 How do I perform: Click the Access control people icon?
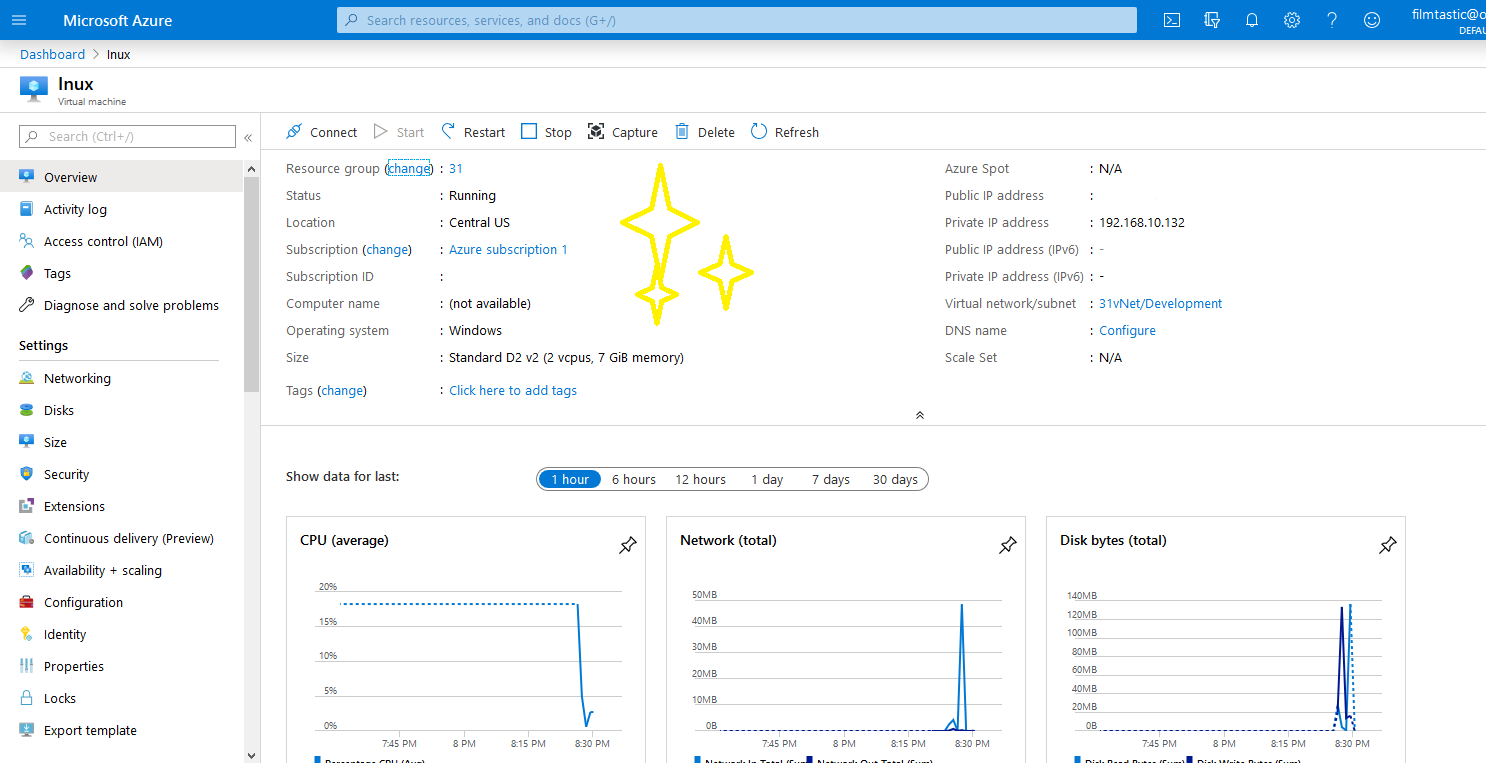click(x=27, y=241)
